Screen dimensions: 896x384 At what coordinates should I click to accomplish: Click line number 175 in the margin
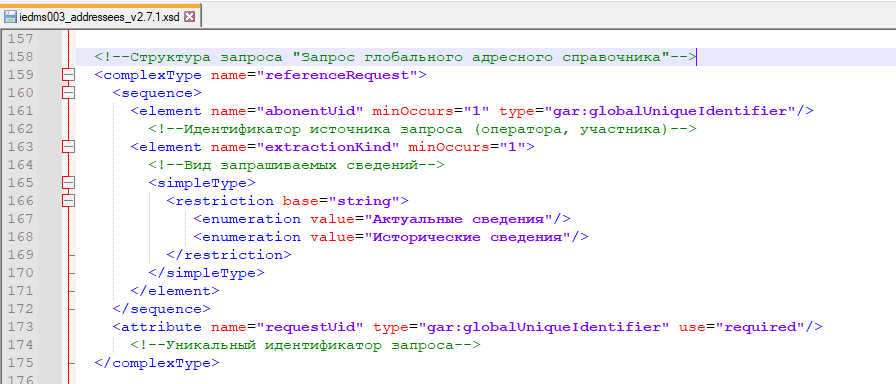point(22,363)
